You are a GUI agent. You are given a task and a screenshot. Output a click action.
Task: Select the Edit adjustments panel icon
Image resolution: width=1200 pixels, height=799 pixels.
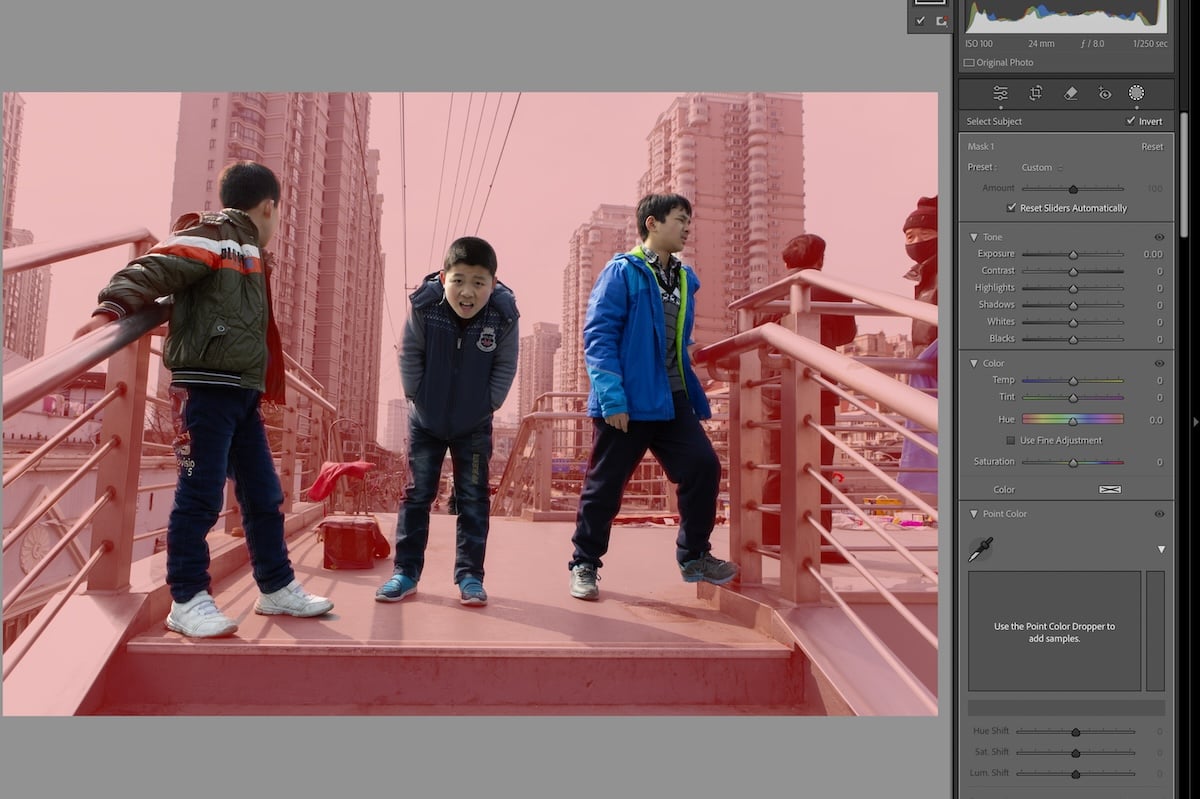(x=1000, y=93)
